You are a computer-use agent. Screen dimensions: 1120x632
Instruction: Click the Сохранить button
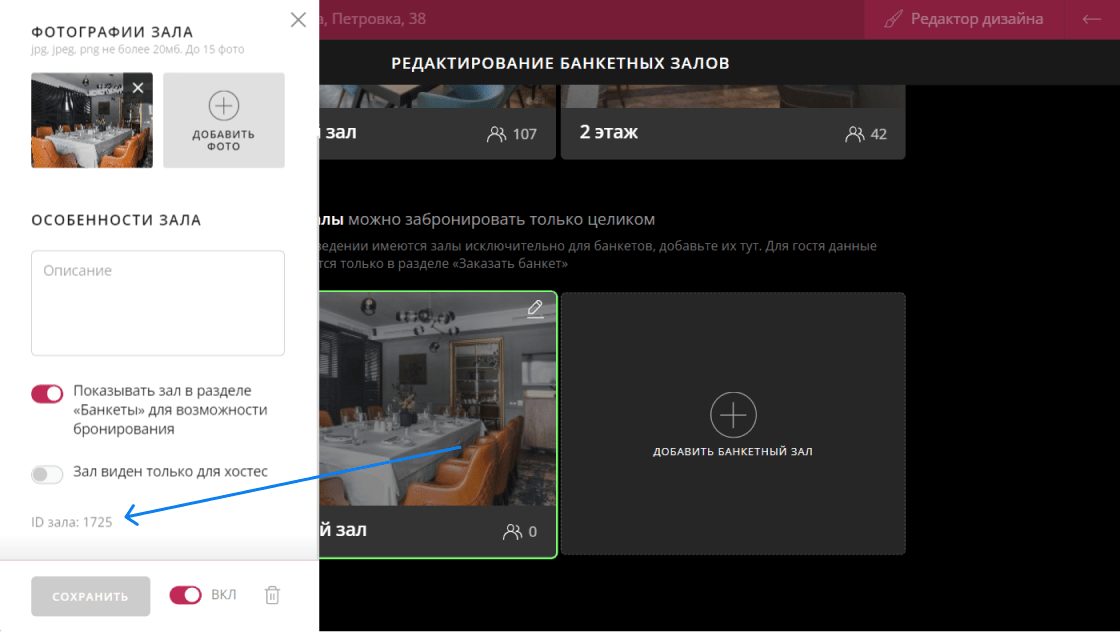pyautogui.click(x=90, y=595)
